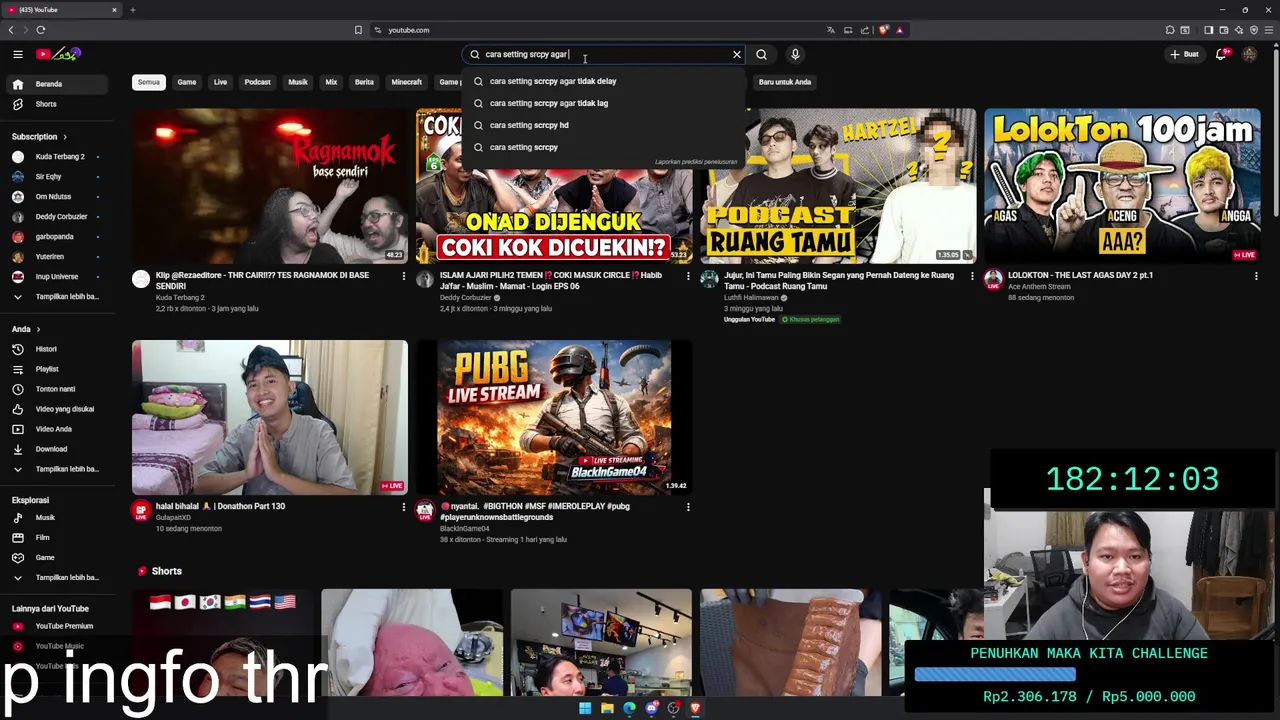Open PUBG Live Stream thumbnail
This screenshot has height=720, width=1280.
[554, 417]
